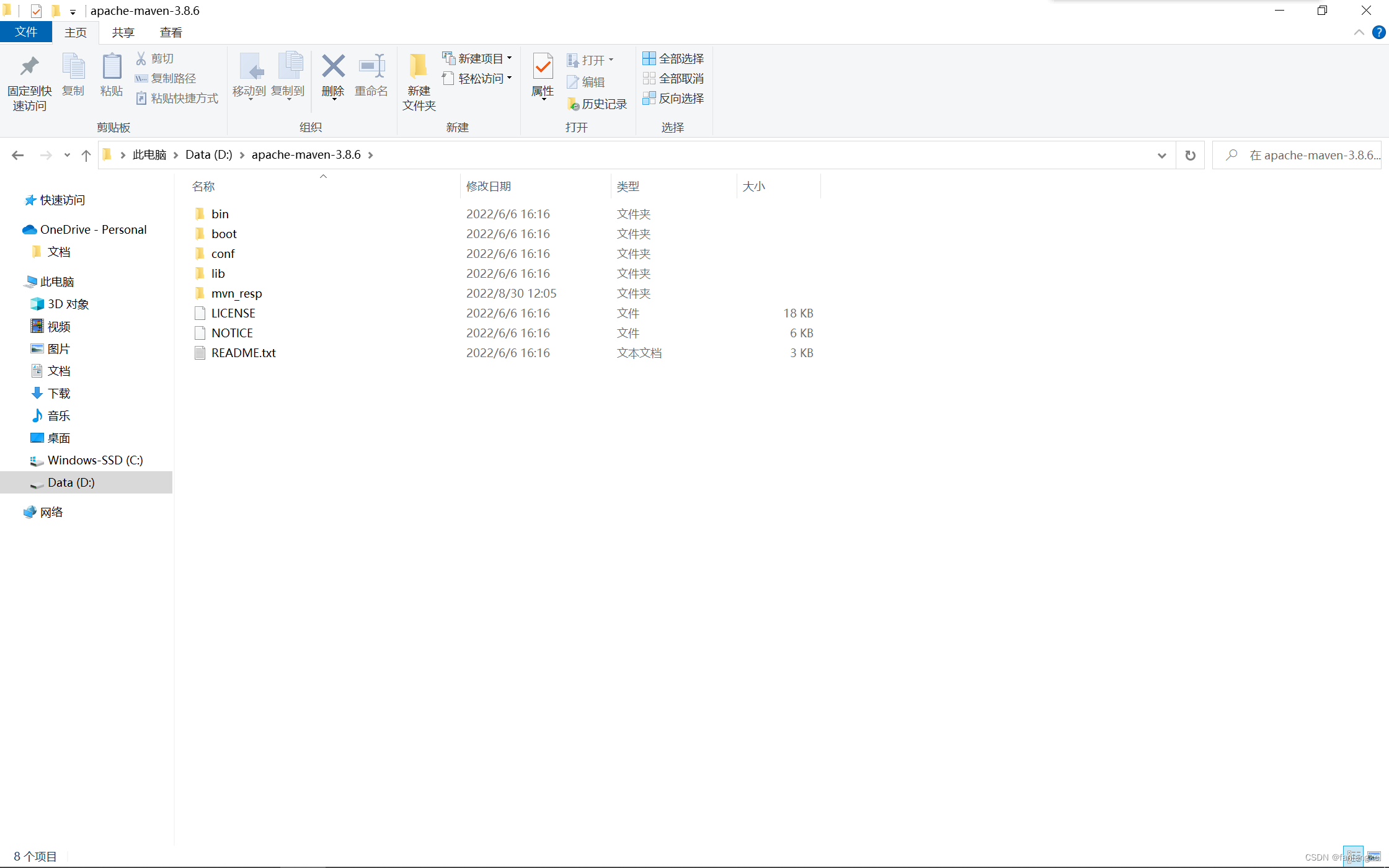This screenshot has height=868, width=1389.
Task: Click 此电脑 in the address breadcrumb
Action: tap(149, 155)
